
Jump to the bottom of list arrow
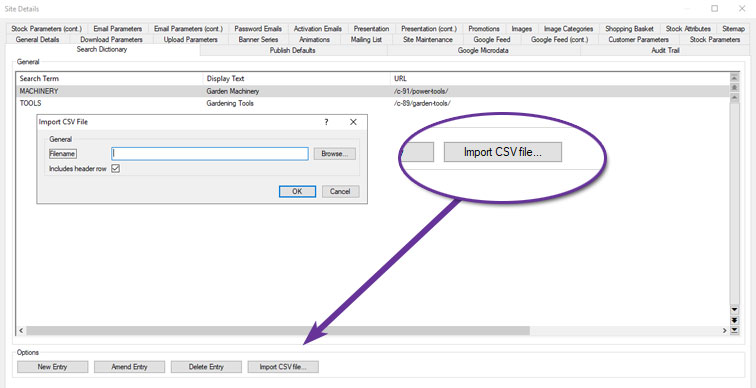[734, 330]
